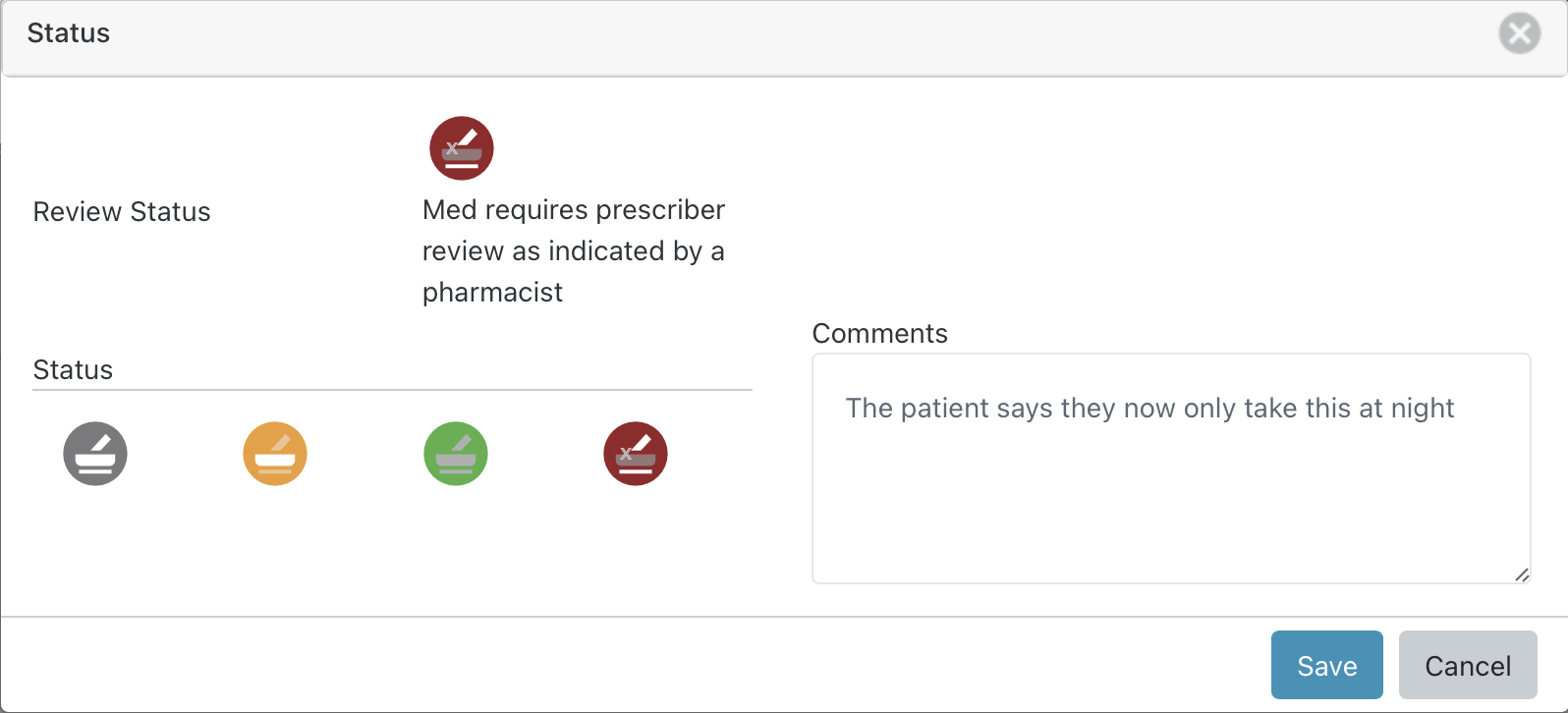Cancel the status update
Viewport: 1568px width, 713px height.
point(1468,665)
